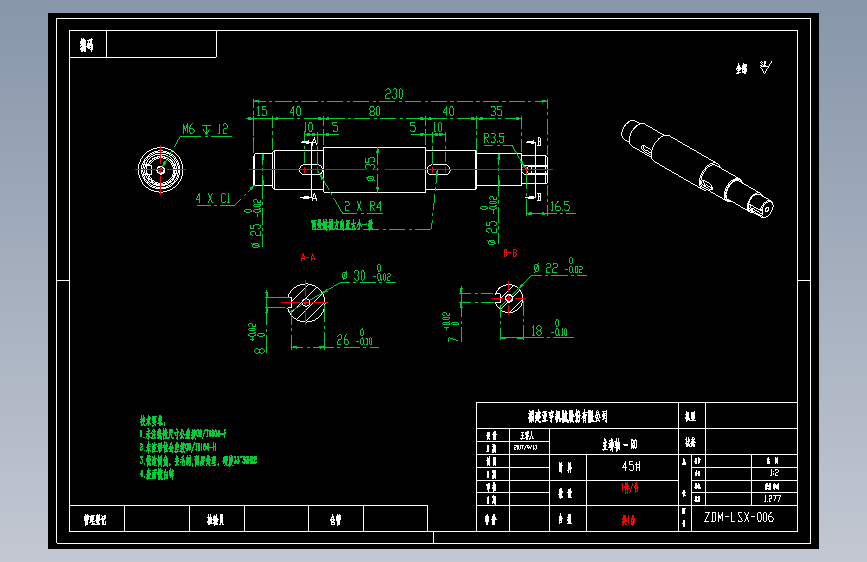The image size is (867, 562).
Task: Click the drawing number "ZDM-LSX-006"
Action: pos(739,517)
